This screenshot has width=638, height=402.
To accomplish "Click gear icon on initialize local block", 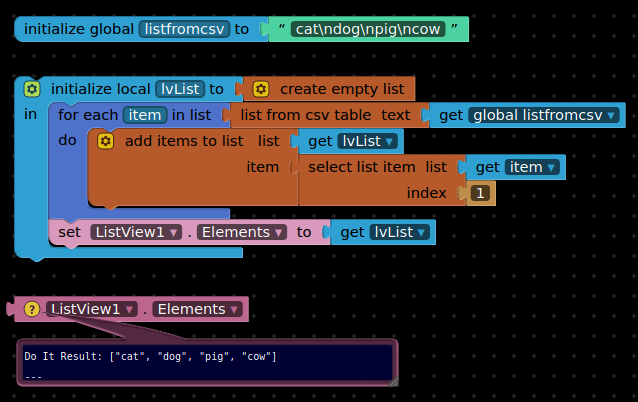I will pyautogui.click(x=32, y=89).
